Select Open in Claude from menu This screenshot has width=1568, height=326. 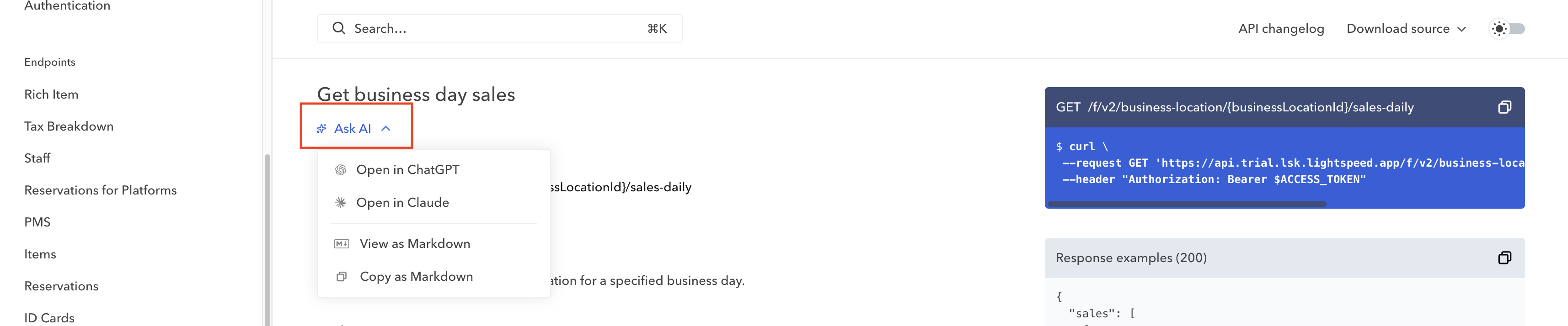[x=403, y=203]
